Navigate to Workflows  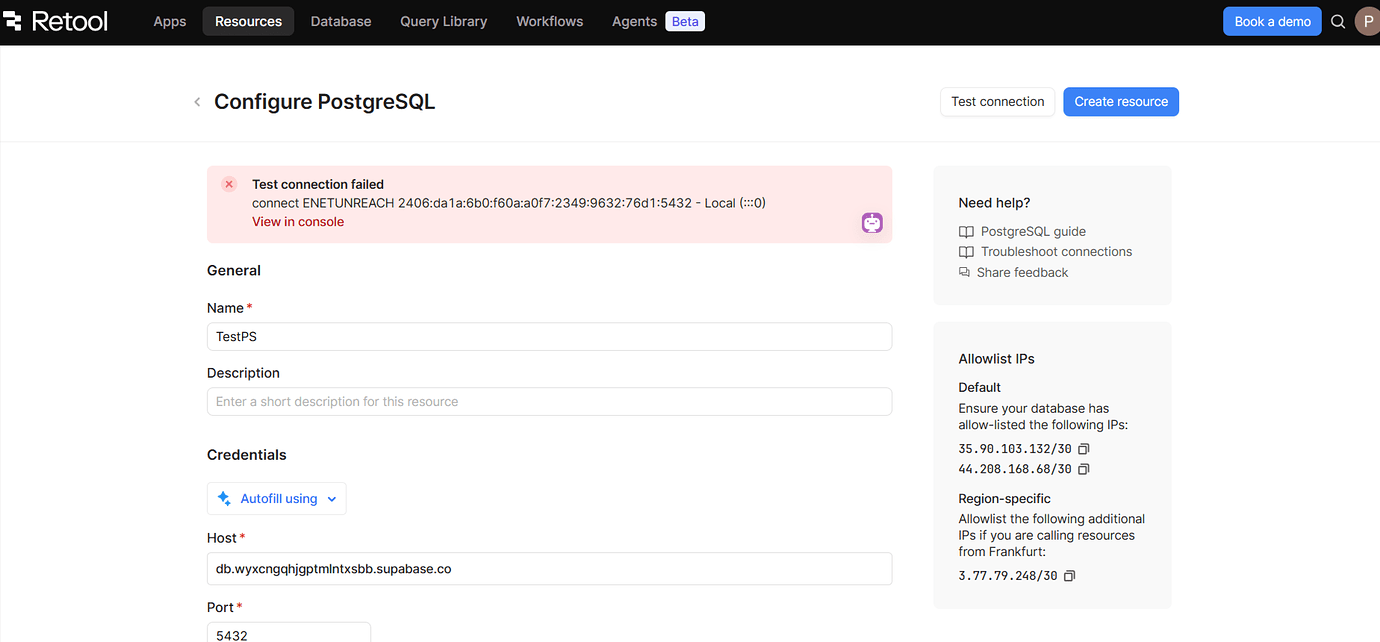click(549, 21)
